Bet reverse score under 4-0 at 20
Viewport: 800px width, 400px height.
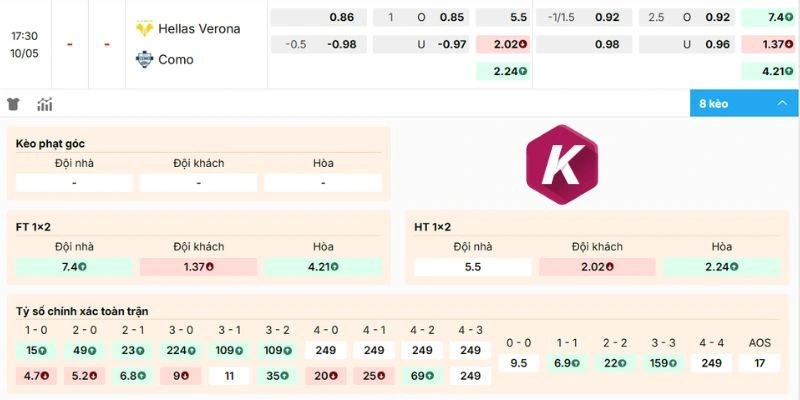coord(326,376)
